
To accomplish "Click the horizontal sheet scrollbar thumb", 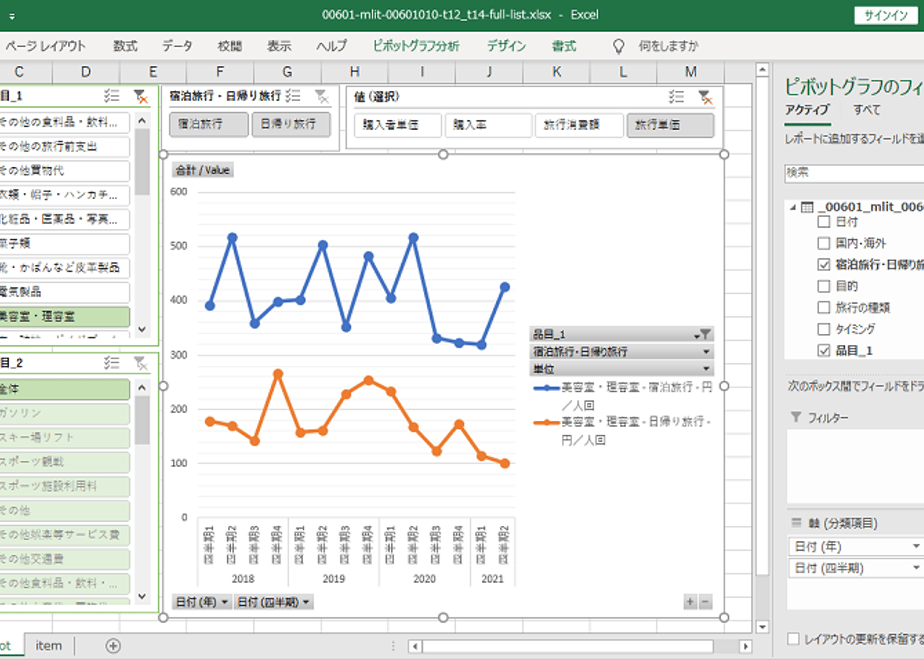I will tap(568, 646).
